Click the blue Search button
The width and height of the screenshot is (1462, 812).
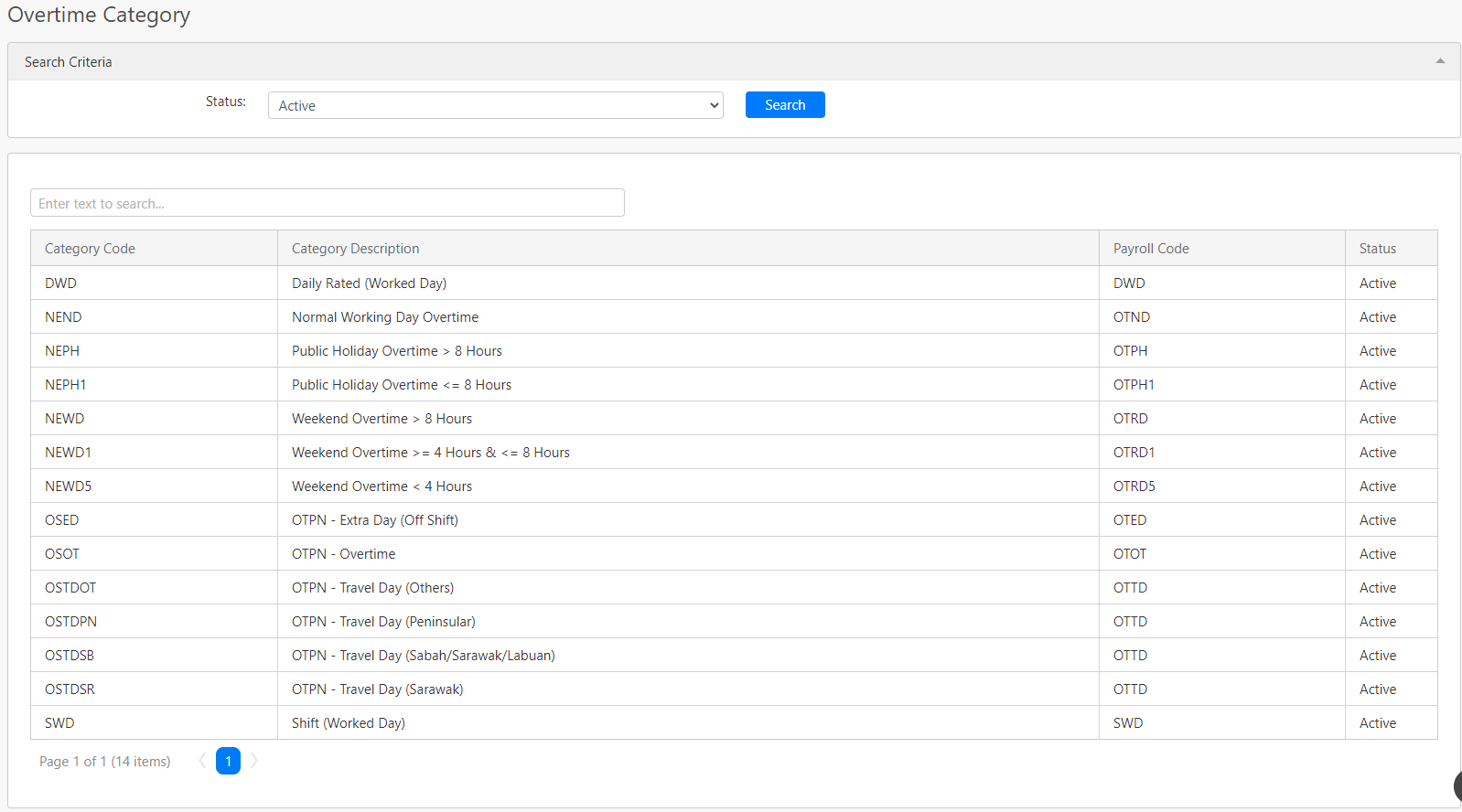click(784, 105)
